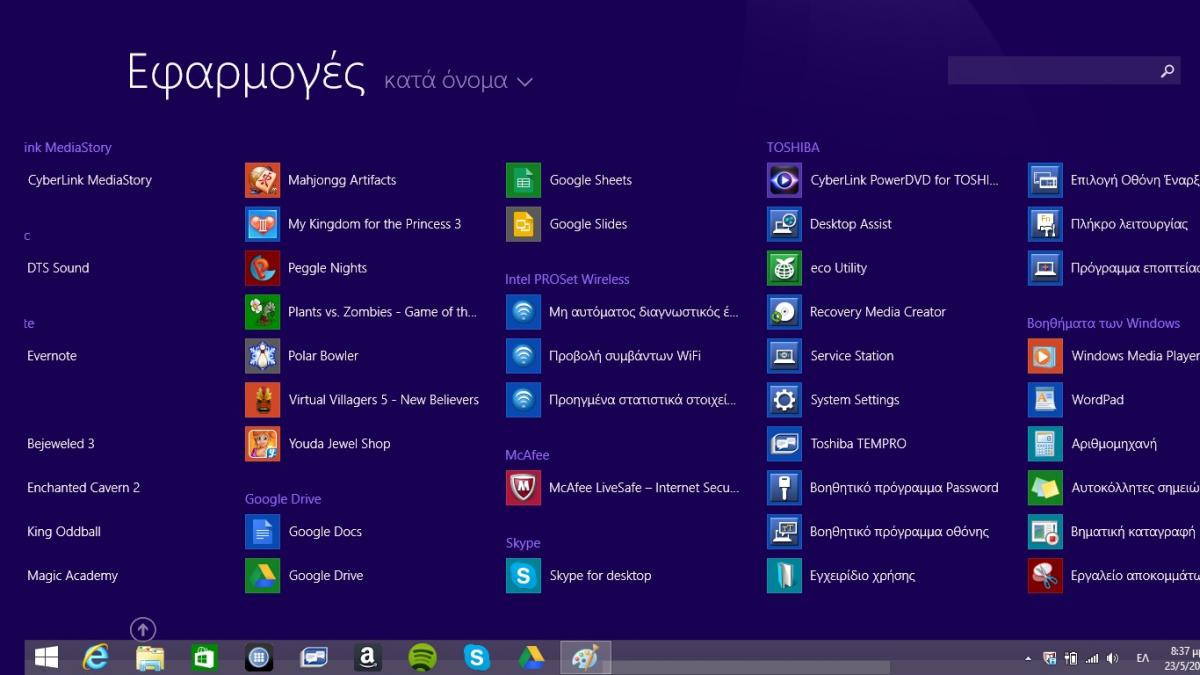Image resolution: width=1200 pixels, height=675 pixels.
Task: Open the Βοηθητικό πρόγραμμα Password icon
Action: pos(784,488)
